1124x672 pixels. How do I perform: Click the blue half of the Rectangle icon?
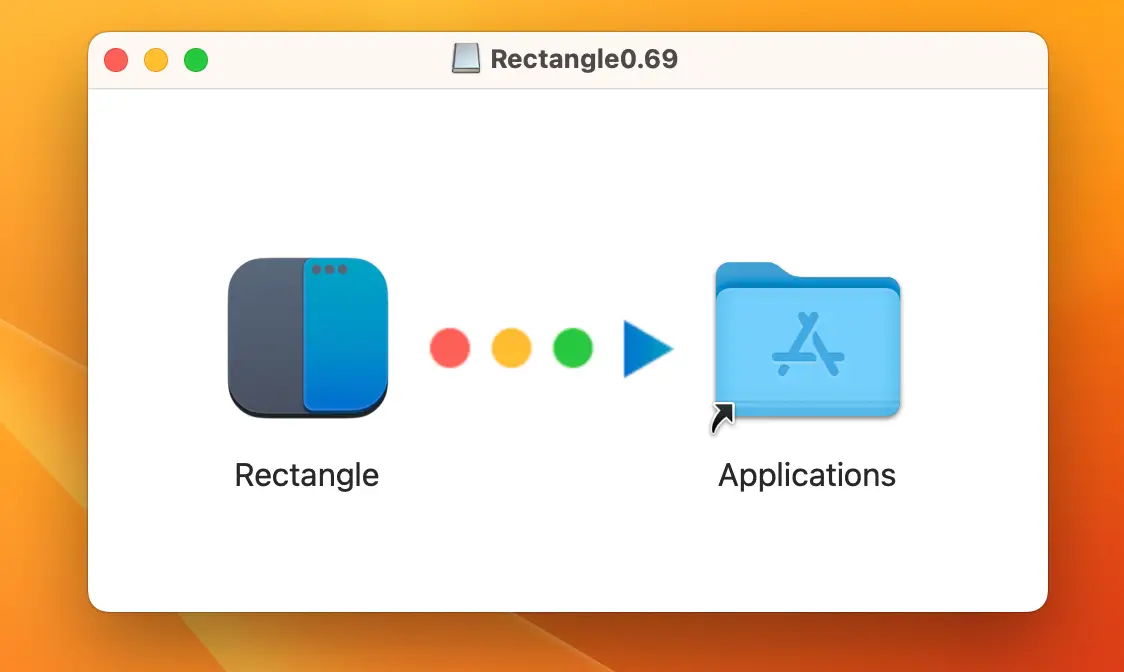point(345,340)
